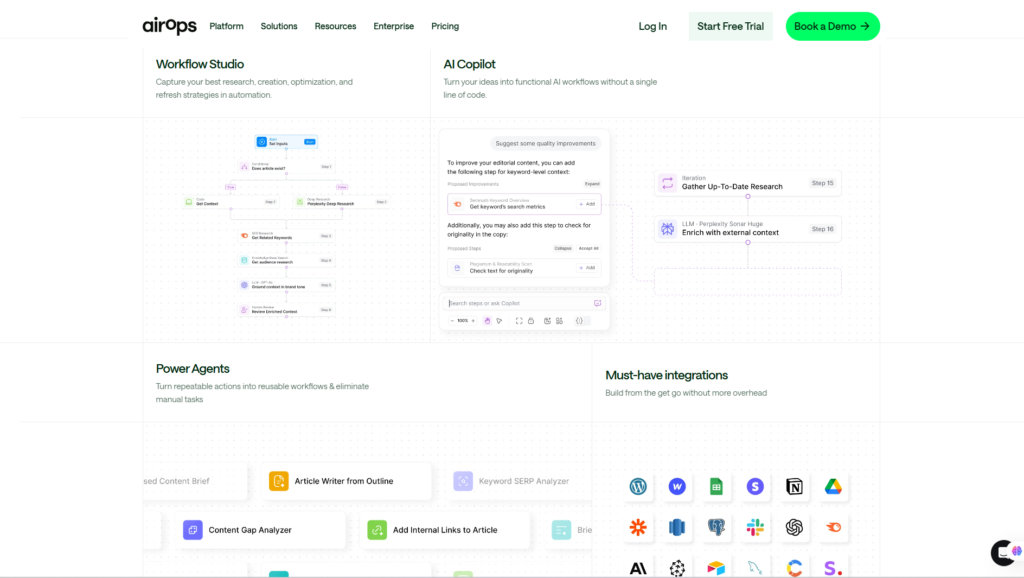1024x578 pixels.
Task: Select the Perplexity Deep Research node
Action: [342, 202]
